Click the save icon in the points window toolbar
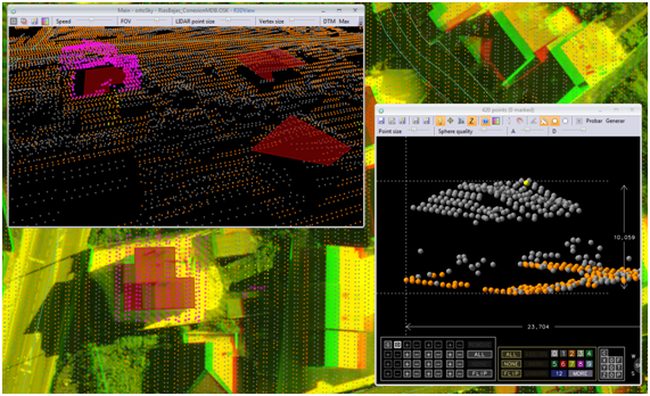 [x=381, y=121]
